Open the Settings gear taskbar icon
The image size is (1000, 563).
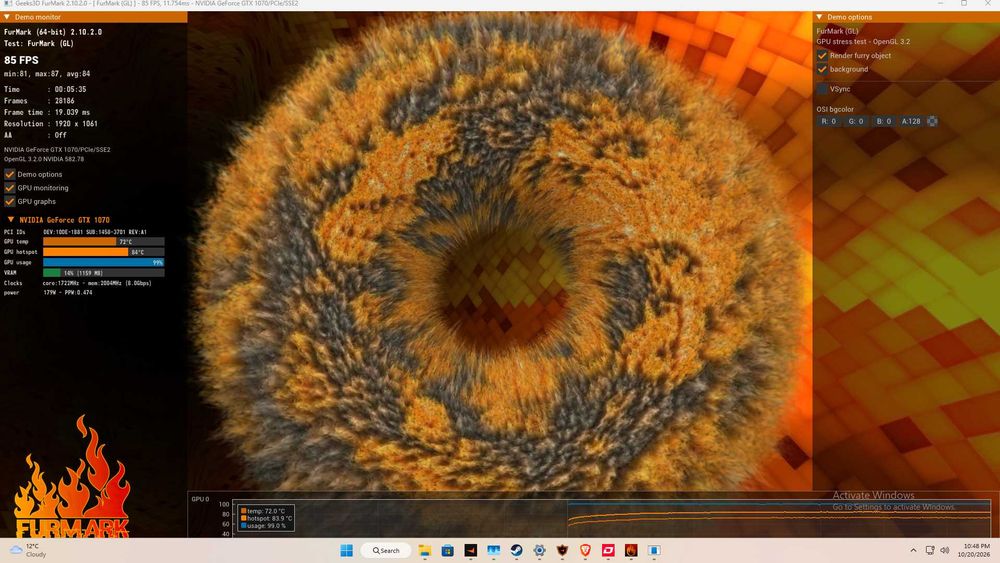[540, 550]
